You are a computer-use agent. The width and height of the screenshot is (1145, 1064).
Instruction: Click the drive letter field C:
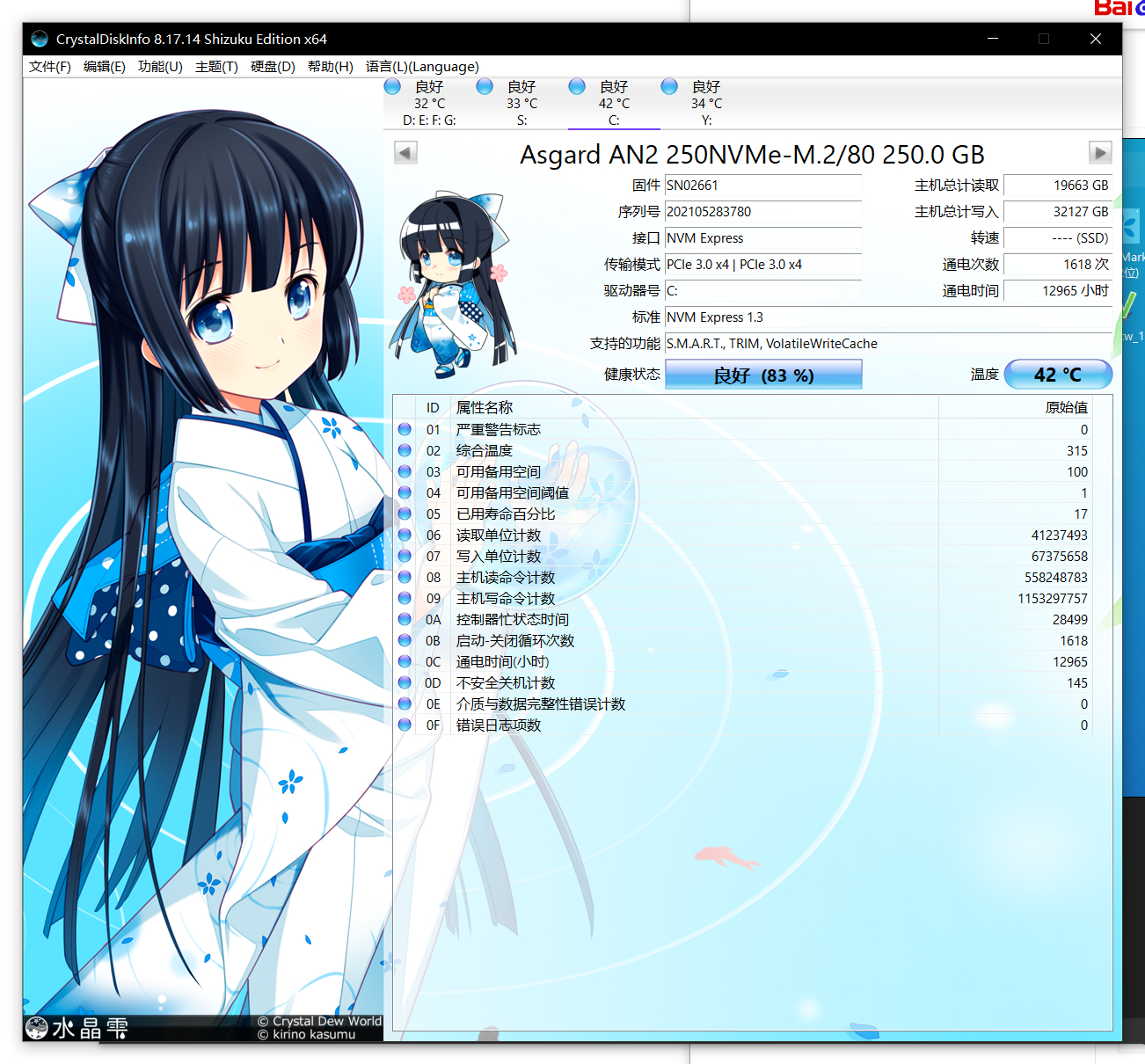click(763, 291)
